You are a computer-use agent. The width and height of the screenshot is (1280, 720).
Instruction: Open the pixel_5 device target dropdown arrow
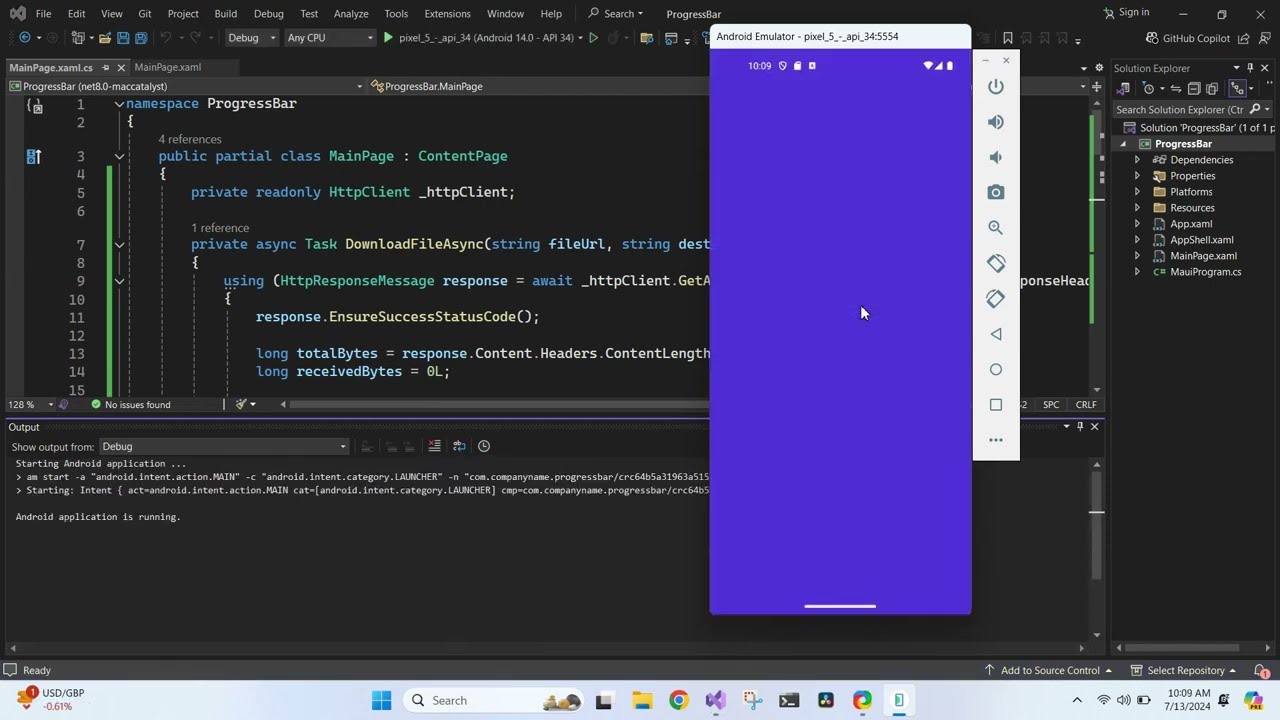point(582,38)
